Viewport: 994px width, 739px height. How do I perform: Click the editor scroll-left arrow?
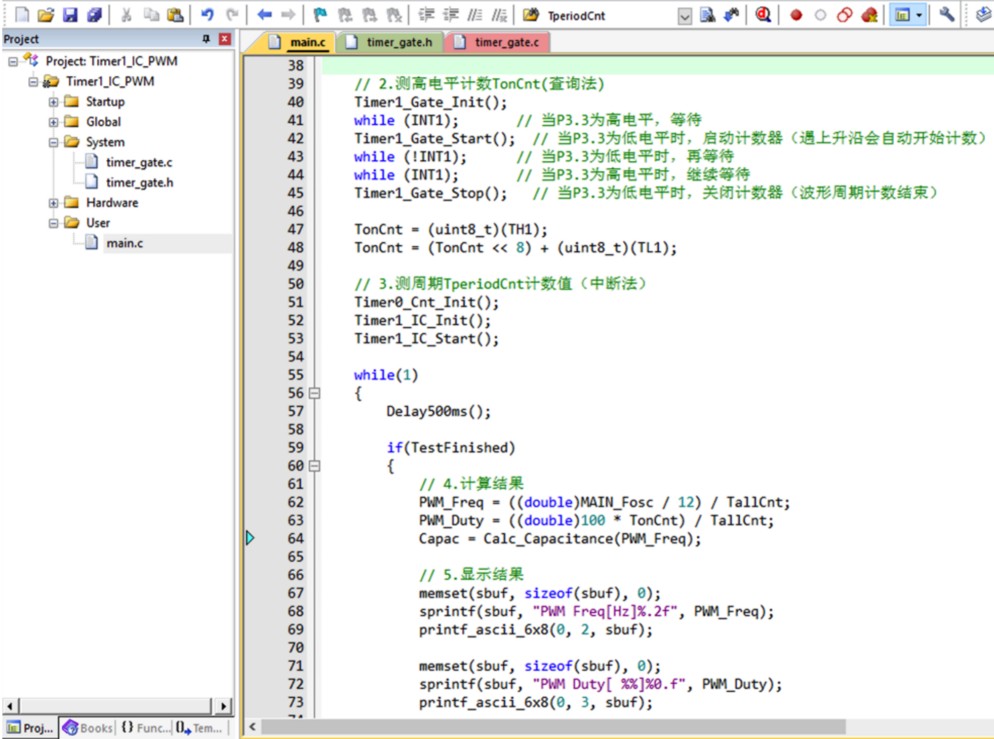(252, 727)
